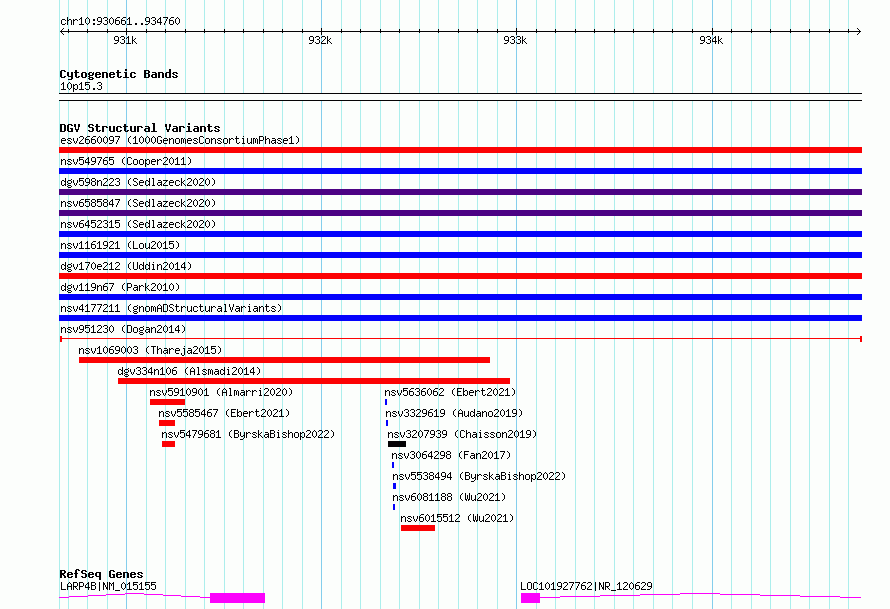Click the dgv334n106 (Alsmadi2014) red bar

click(x=314, y=381)
